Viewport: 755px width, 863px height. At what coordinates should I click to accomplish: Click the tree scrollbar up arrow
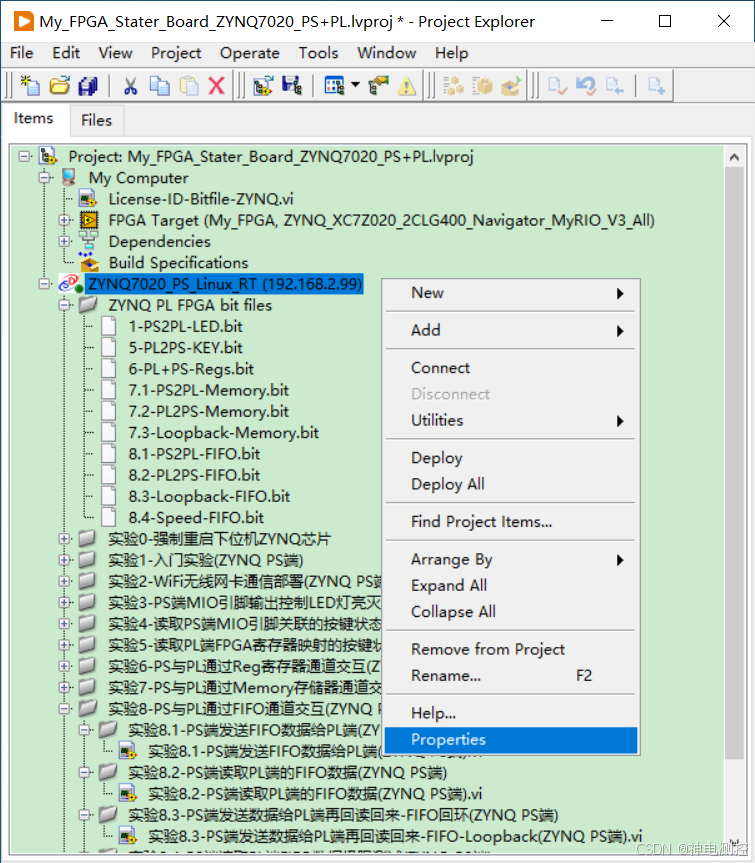(x=734, y=157)
